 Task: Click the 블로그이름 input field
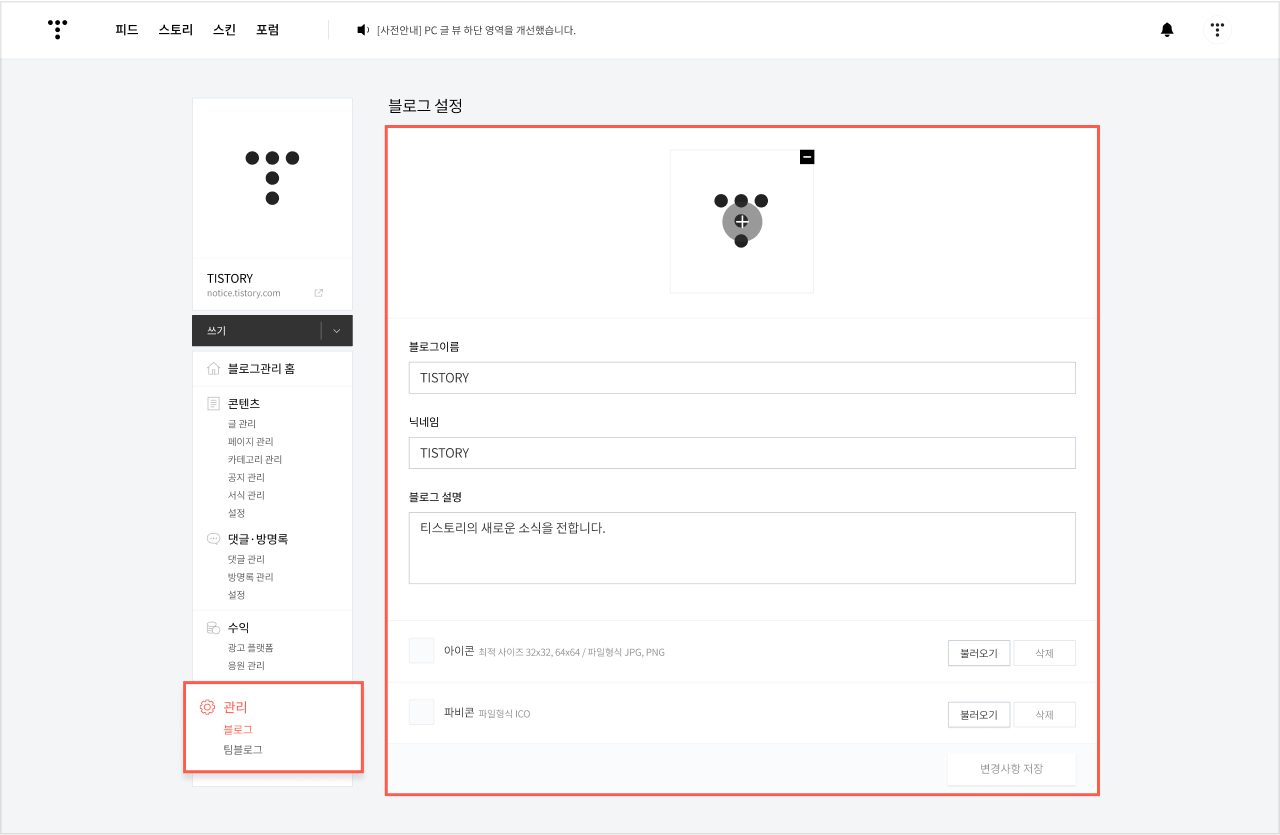click(742, 378)
